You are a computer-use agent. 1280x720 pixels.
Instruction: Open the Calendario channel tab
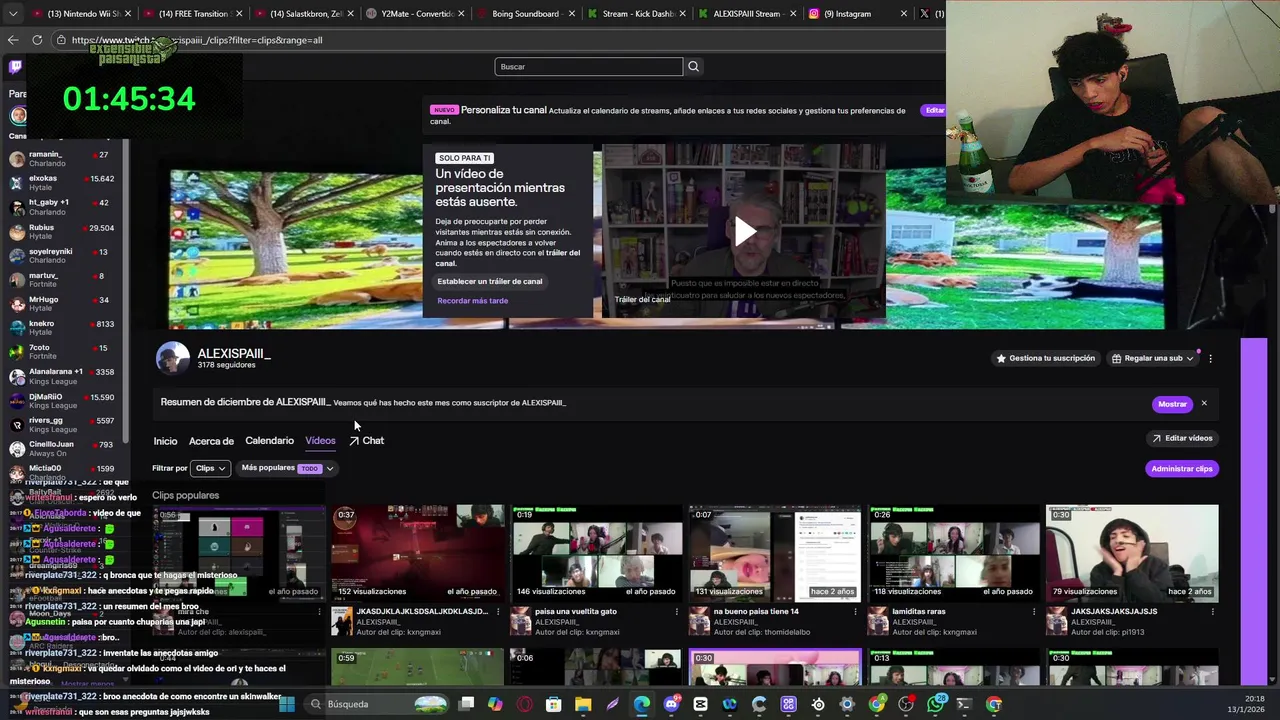point(269,441)
